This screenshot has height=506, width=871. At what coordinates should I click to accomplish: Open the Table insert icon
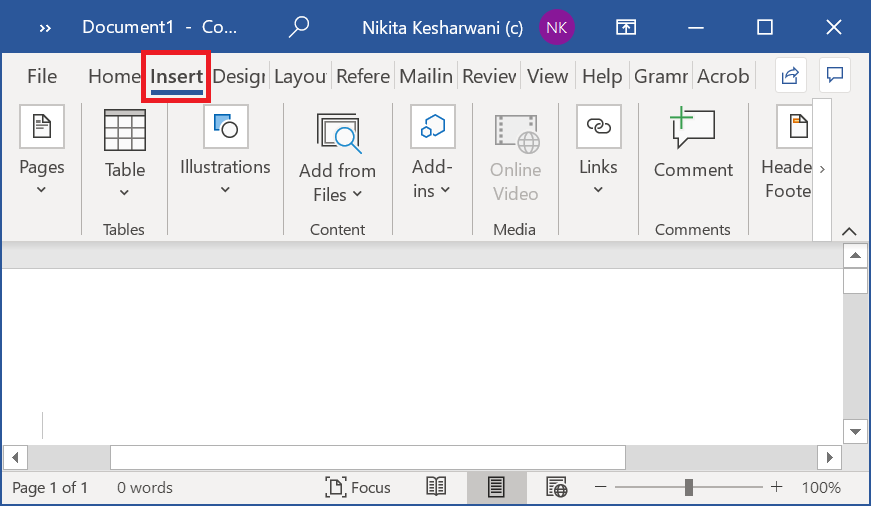click(125, 130)
